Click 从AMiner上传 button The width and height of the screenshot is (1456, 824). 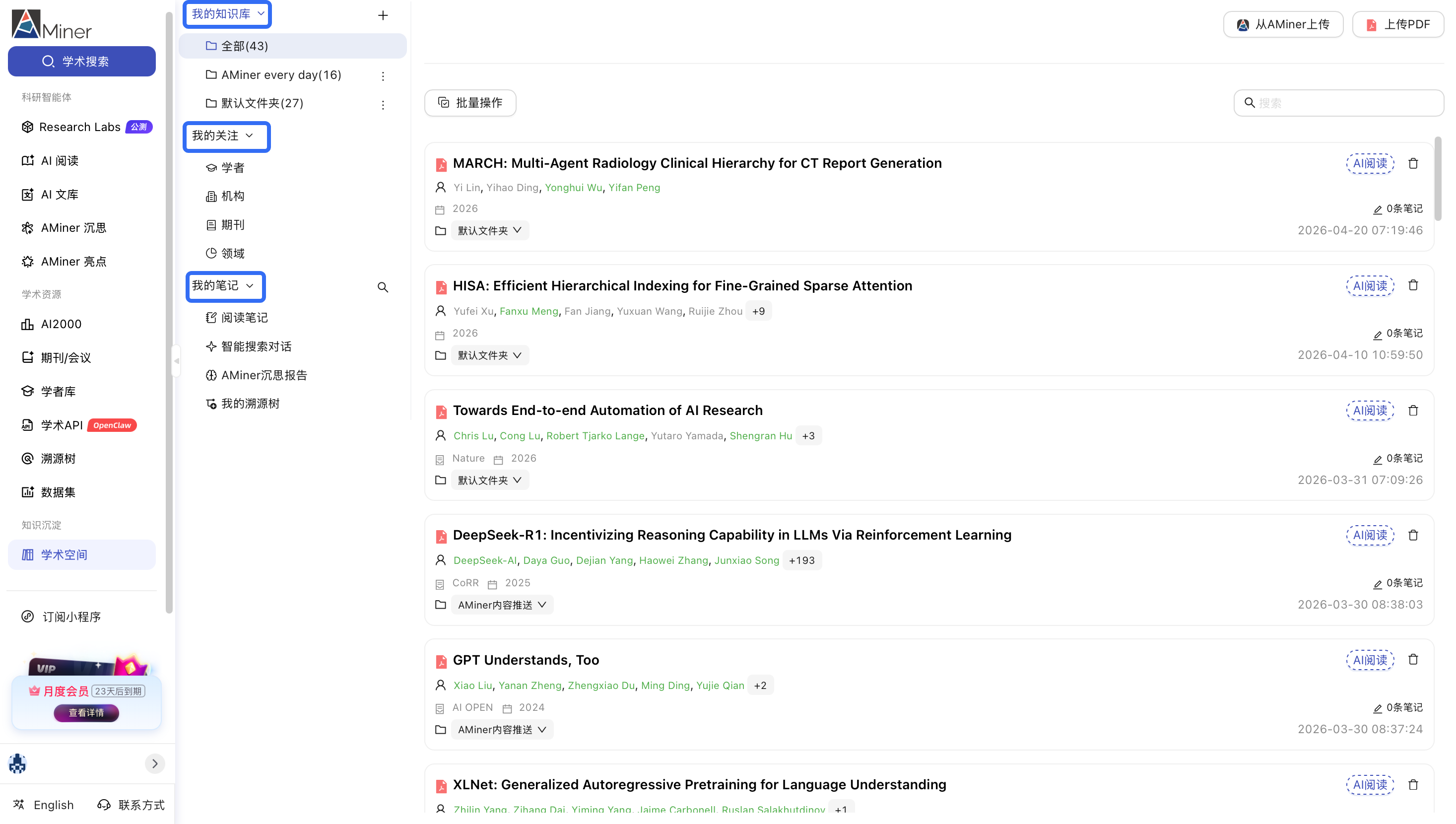(x=1283, y=24)
